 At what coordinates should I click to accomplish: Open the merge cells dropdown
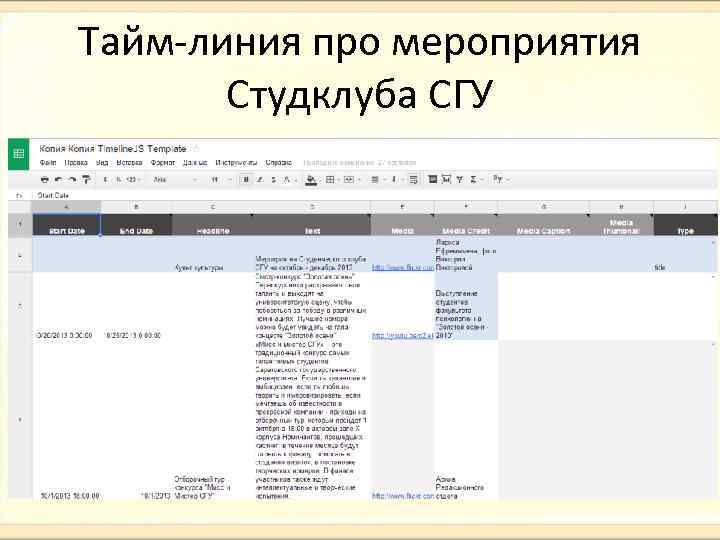(x=351, y=180)
